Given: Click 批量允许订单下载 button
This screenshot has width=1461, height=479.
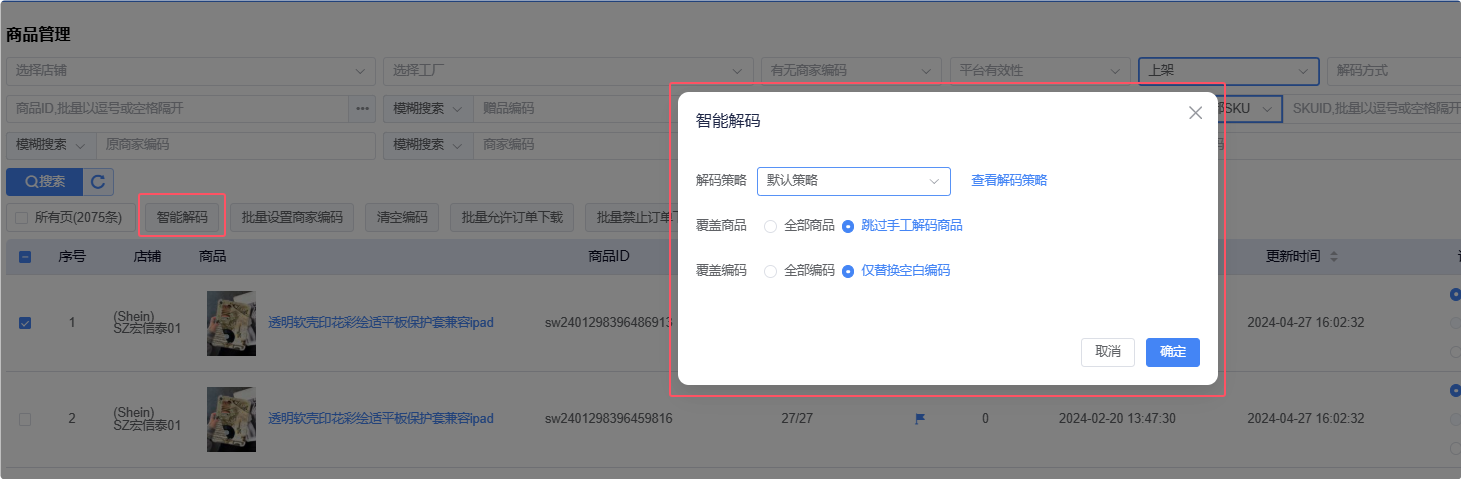Looking at the screenshot, I should (513, 217).
